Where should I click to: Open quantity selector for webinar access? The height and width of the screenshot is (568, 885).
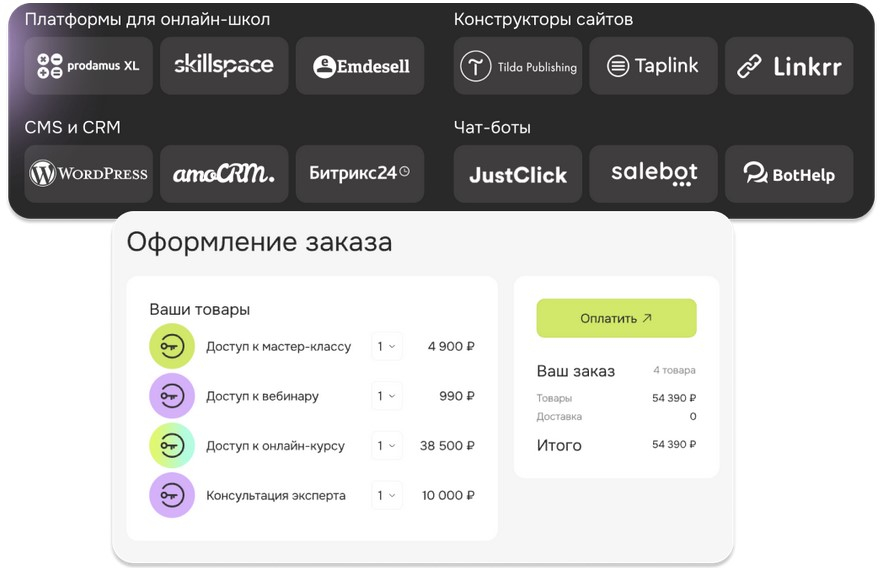click(387, 396)
